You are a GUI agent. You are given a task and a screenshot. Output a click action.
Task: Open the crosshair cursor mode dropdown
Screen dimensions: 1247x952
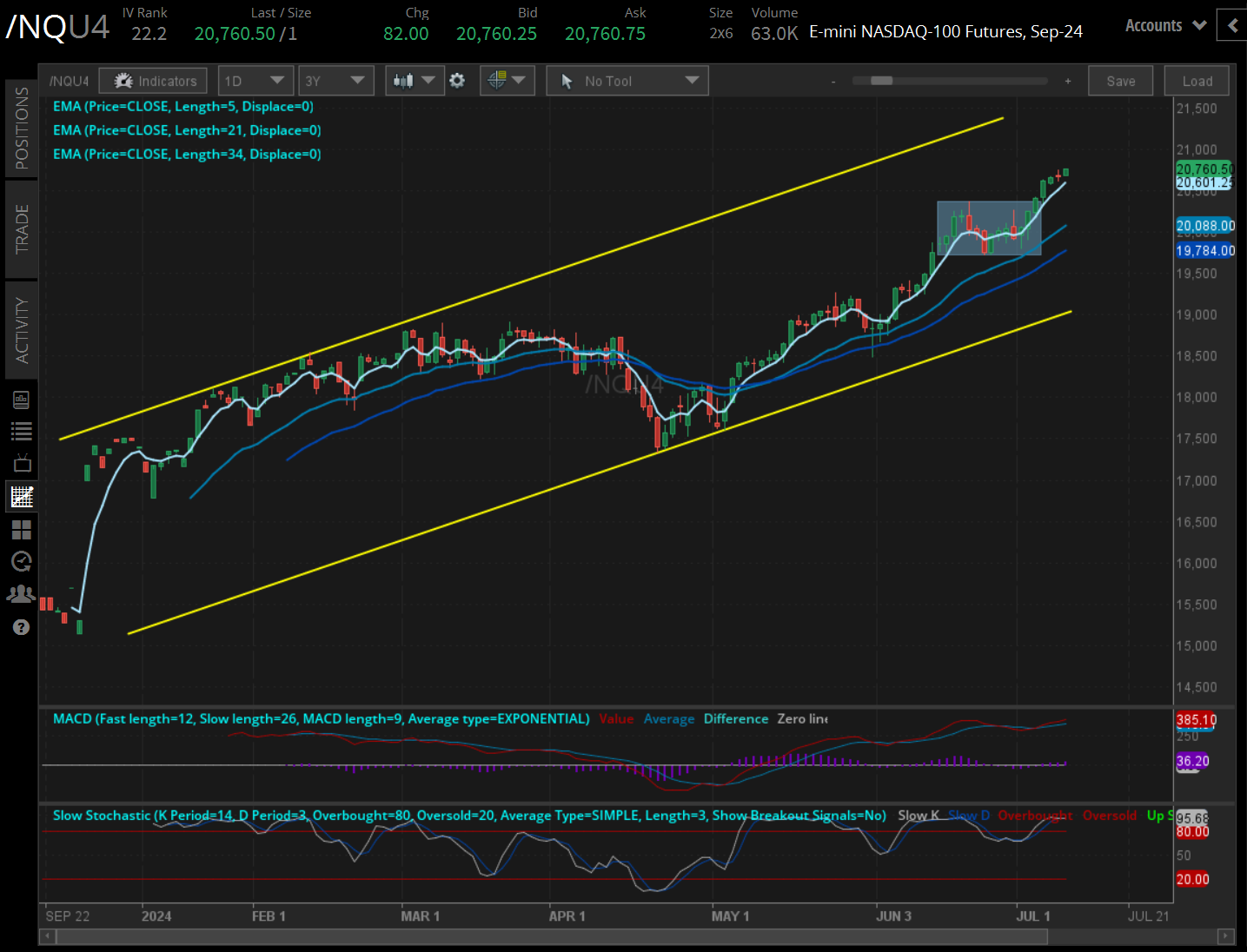507,81
